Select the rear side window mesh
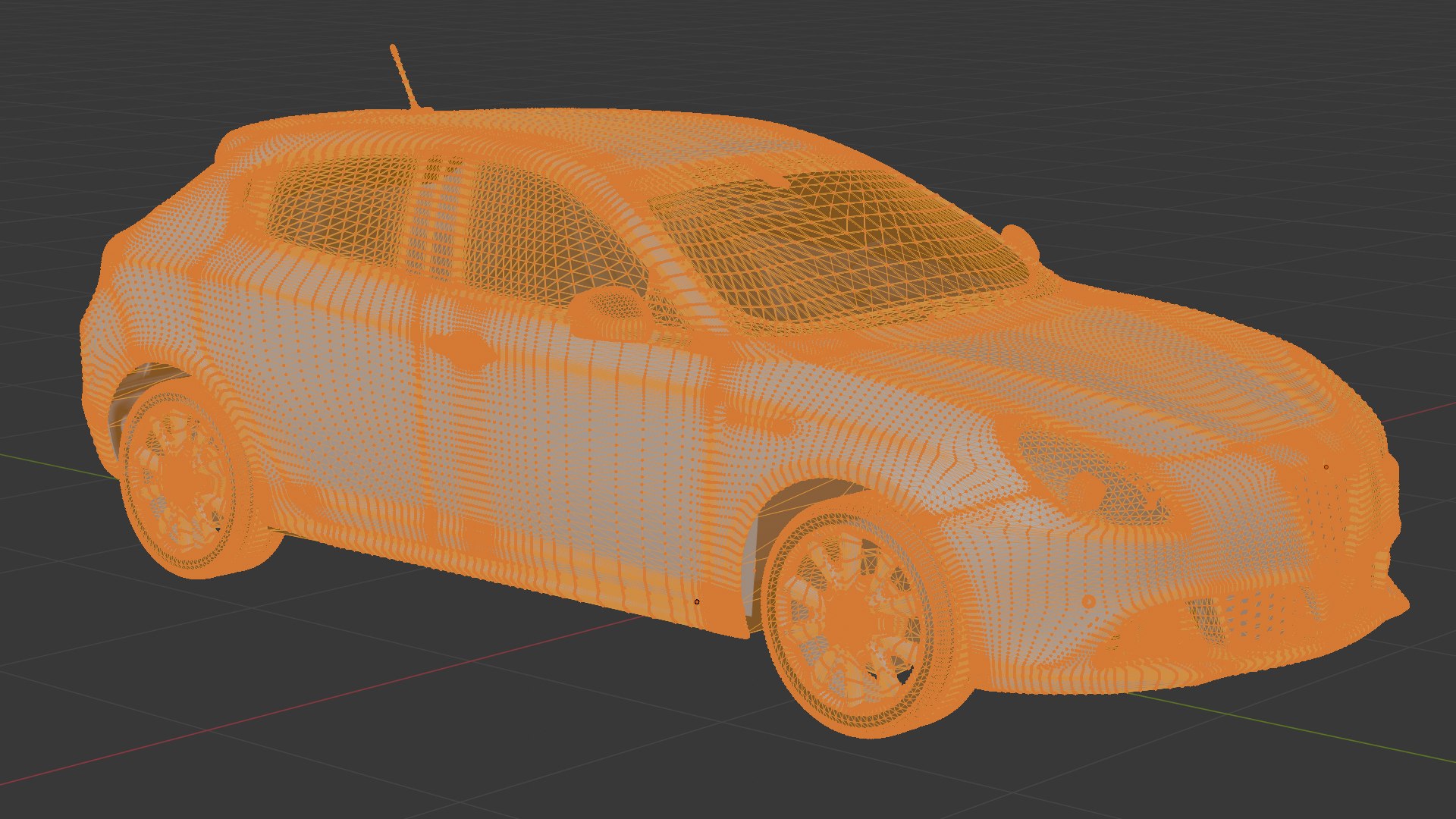Image resolution: width=1456 pixels, height=819 pixels. 341,209
